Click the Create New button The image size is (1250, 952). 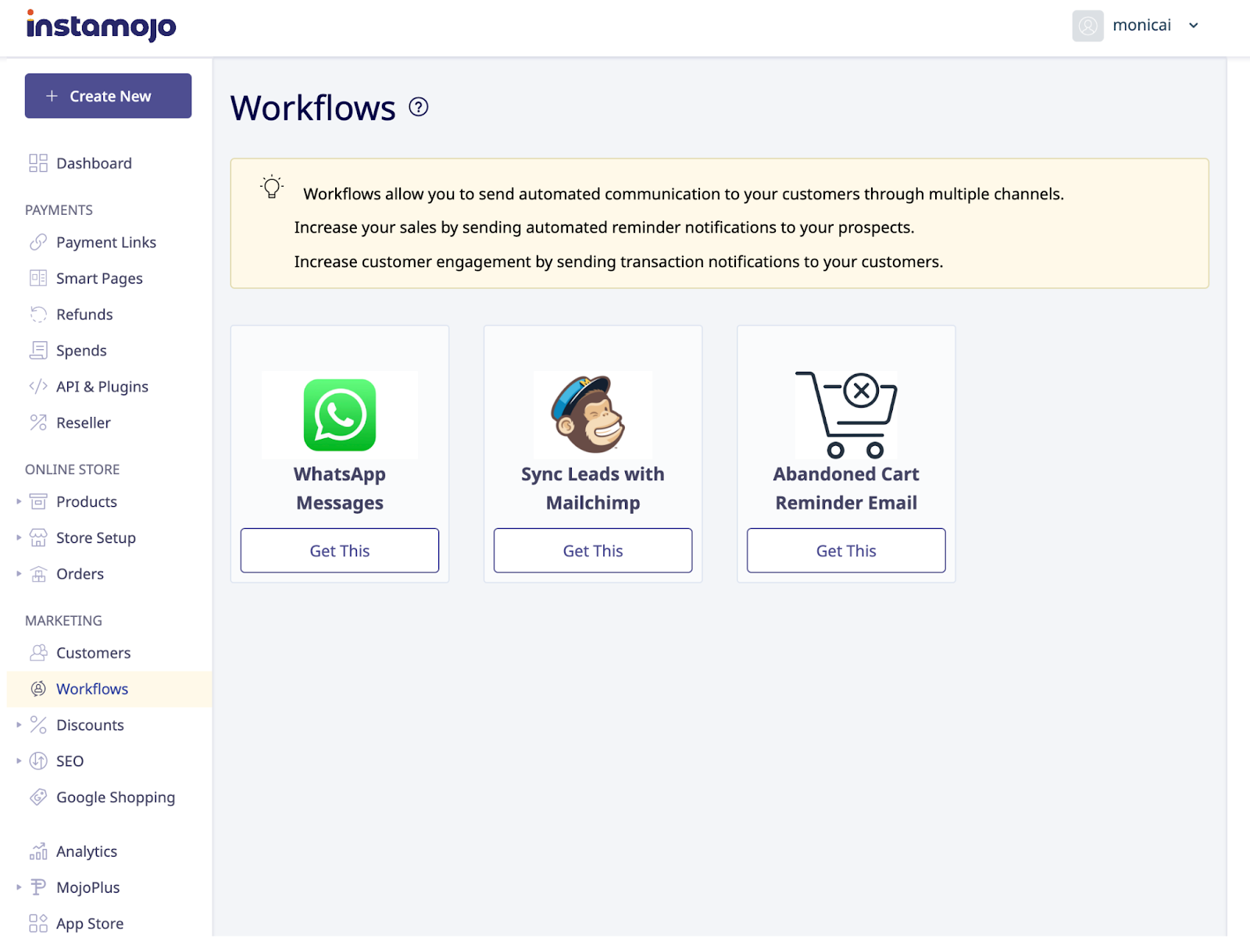(x=108, y=96)
